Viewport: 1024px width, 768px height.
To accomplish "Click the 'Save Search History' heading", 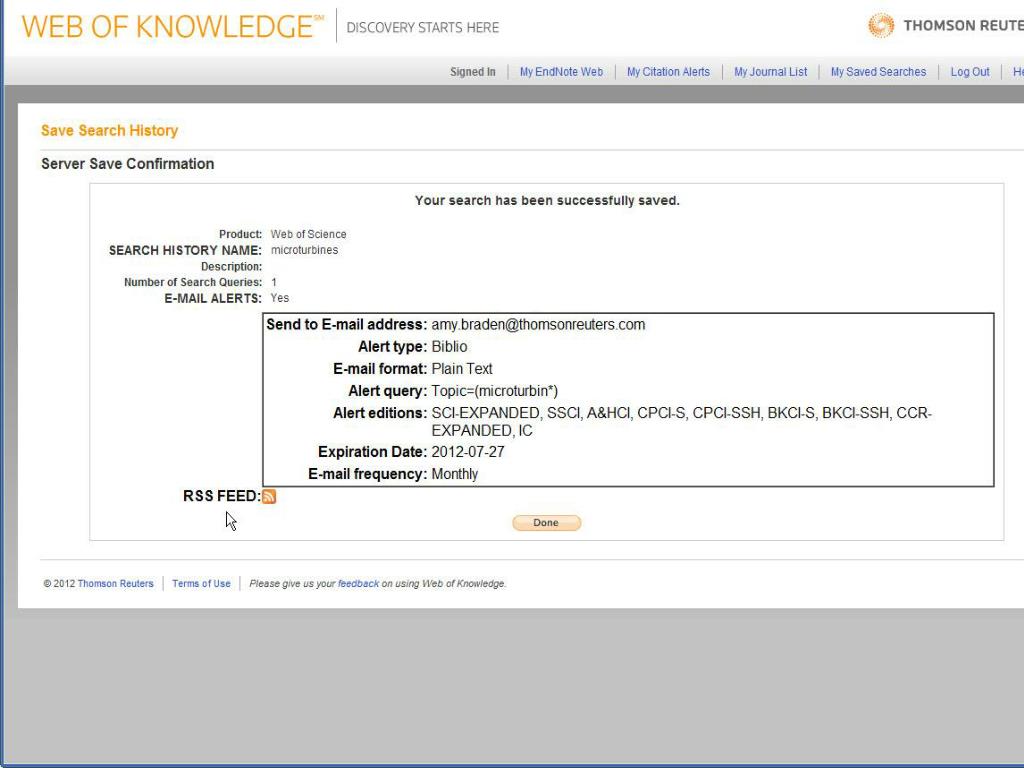I will click(110, 131).
